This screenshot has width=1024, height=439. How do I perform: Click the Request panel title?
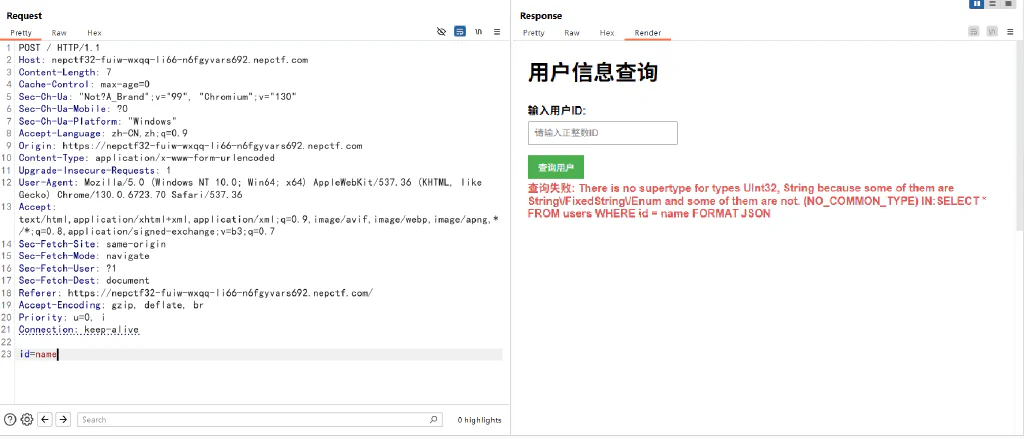(25, 15)
